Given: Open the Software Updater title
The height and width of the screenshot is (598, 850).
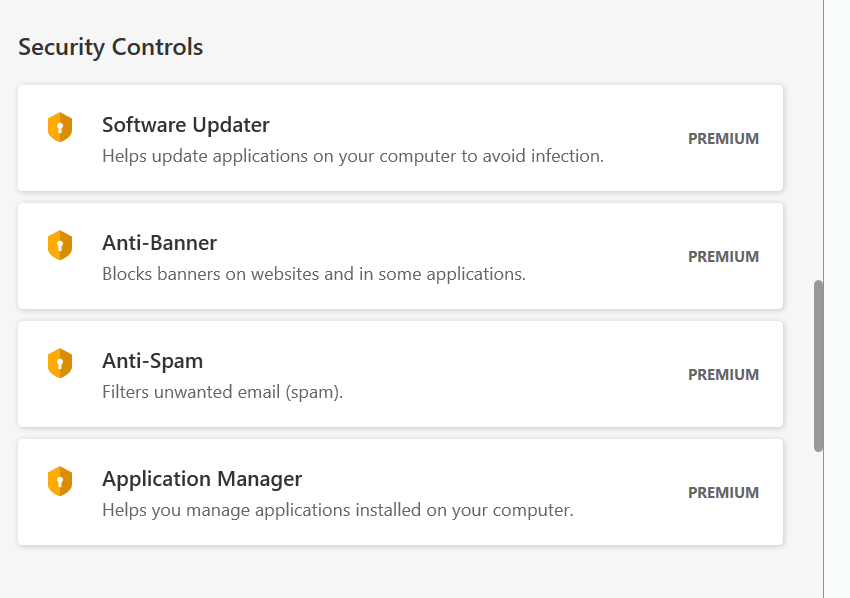Looking at the screenshot, I should 186,125.
